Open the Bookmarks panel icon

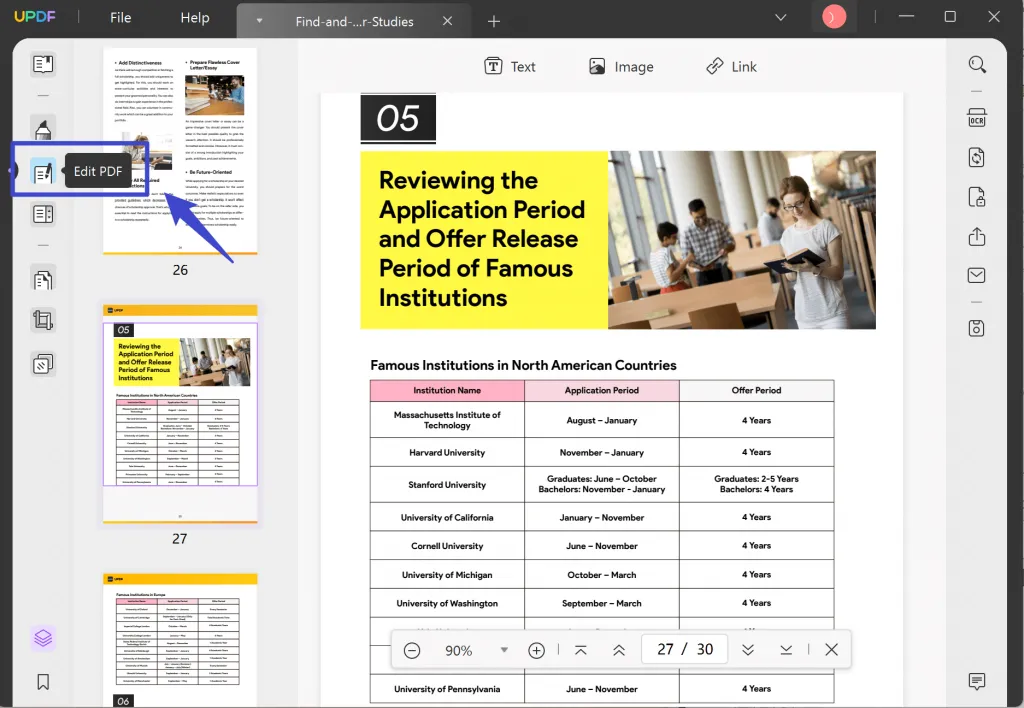pos(43,682)
